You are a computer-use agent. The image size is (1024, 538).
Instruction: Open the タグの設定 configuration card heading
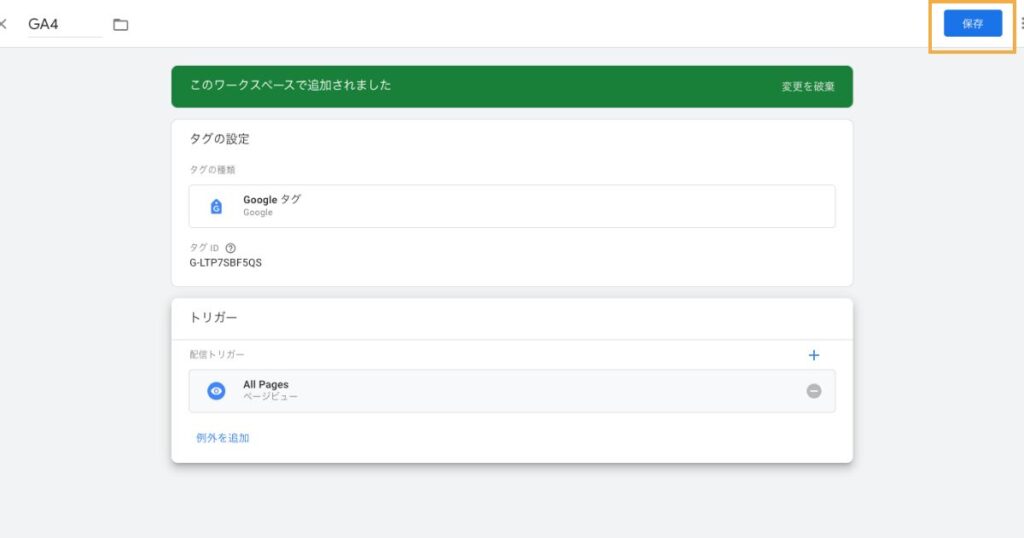coord(219,138)
